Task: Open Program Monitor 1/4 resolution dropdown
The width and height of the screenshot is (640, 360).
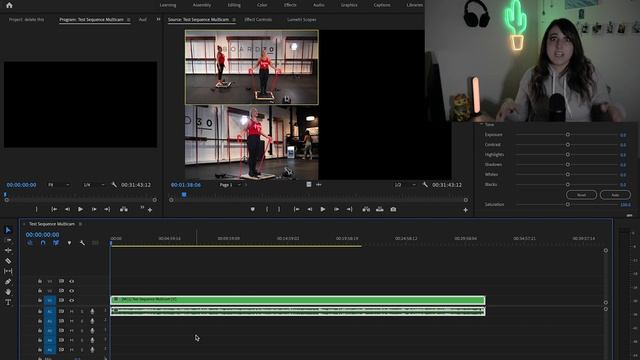Action: point(93,185)
